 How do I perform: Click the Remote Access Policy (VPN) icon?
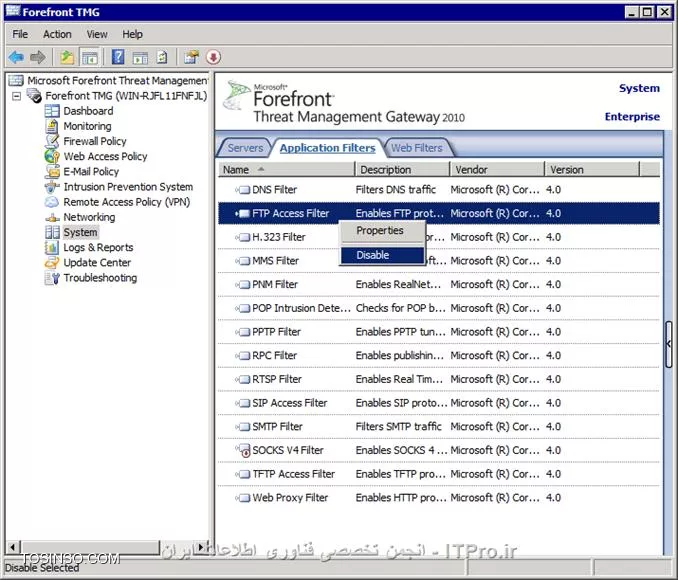[52, 202]
